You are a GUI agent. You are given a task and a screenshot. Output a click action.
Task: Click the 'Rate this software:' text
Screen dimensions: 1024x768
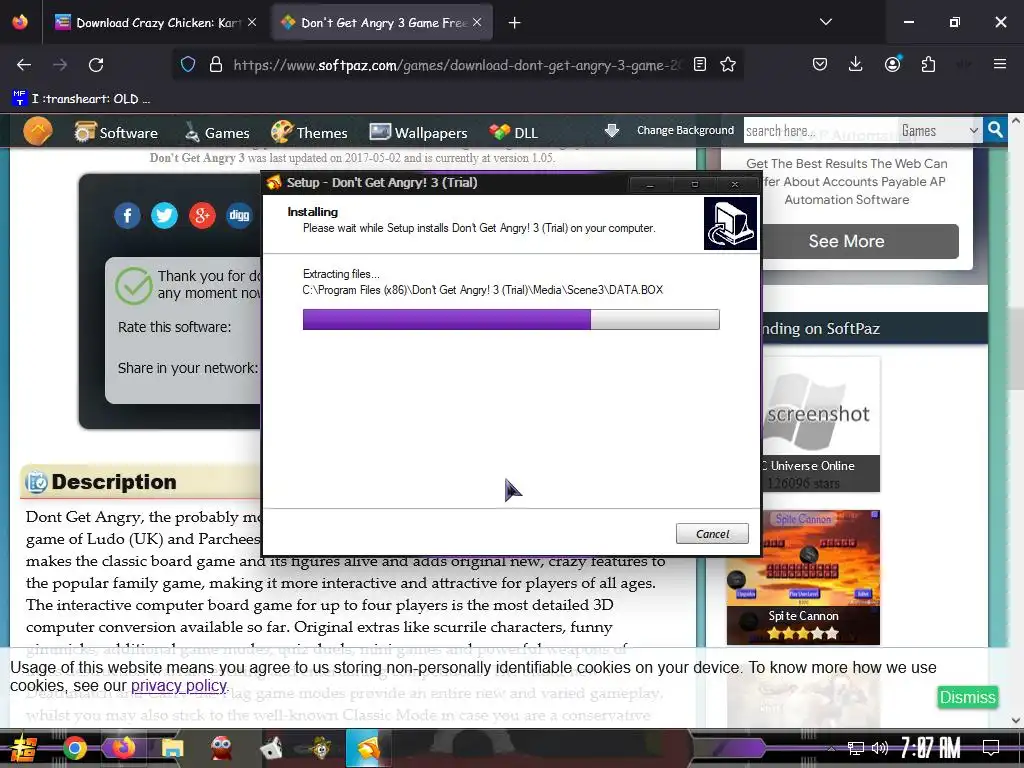point(174,327)
